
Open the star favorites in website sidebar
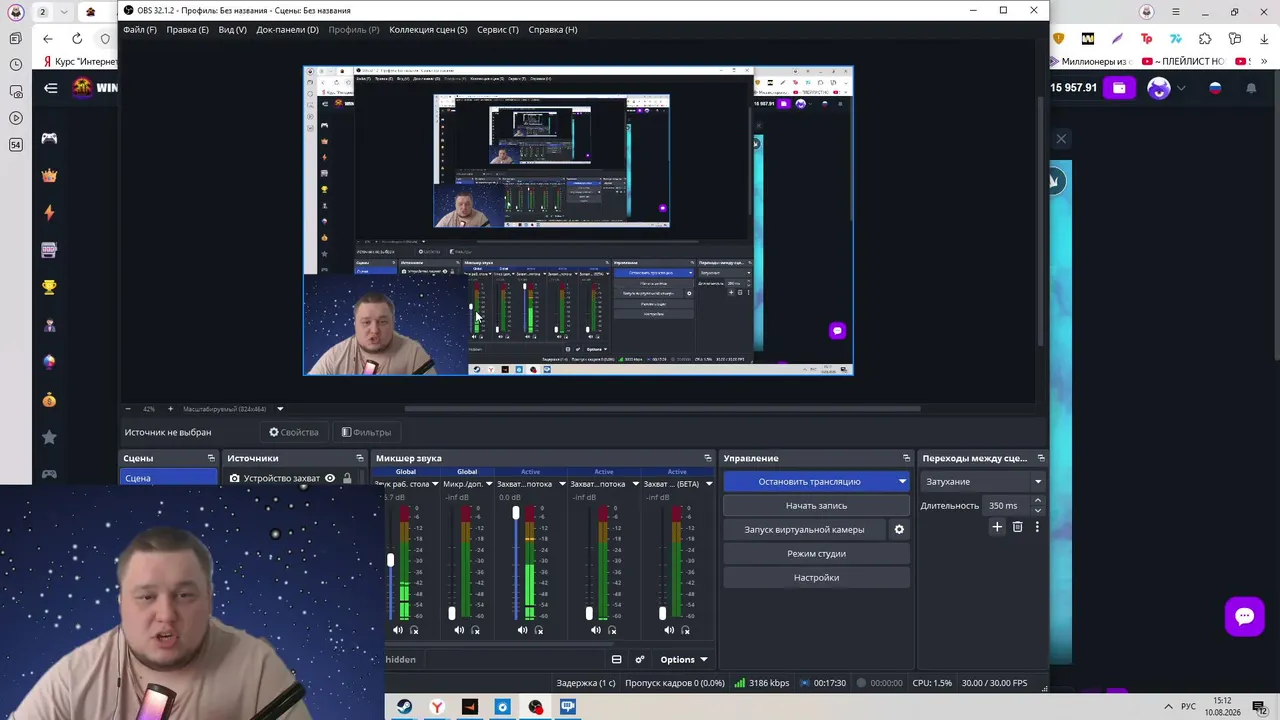pos(49,437)
